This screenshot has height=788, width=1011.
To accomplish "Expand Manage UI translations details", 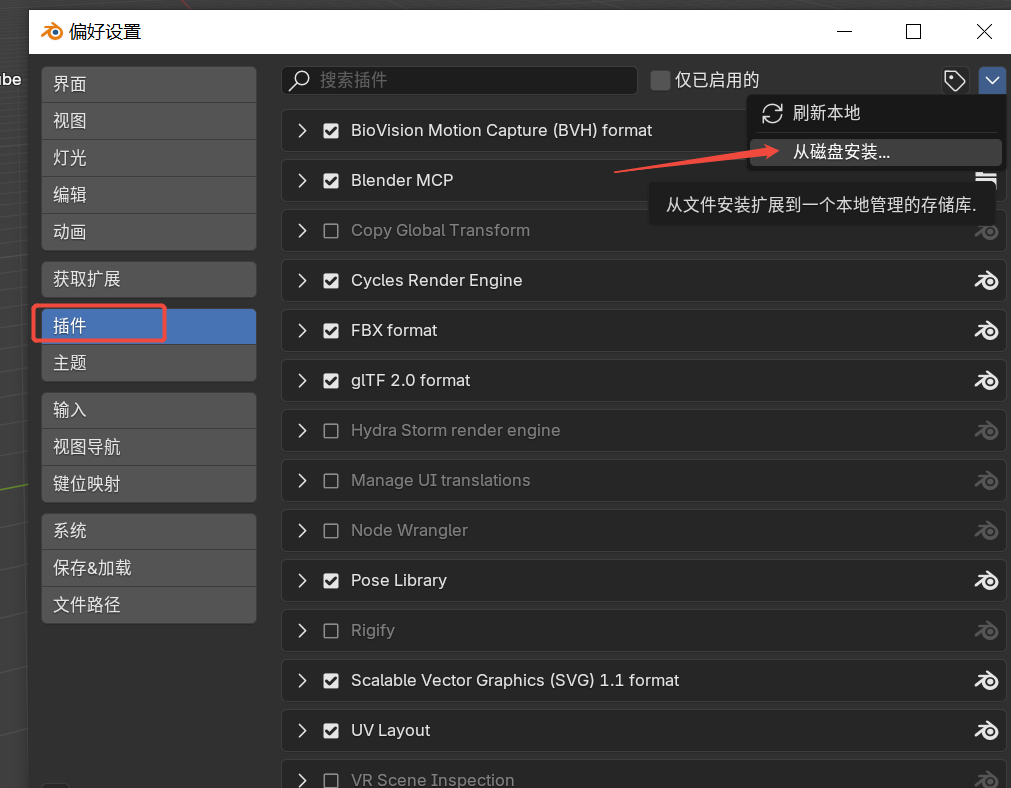I will coord(302,480).
